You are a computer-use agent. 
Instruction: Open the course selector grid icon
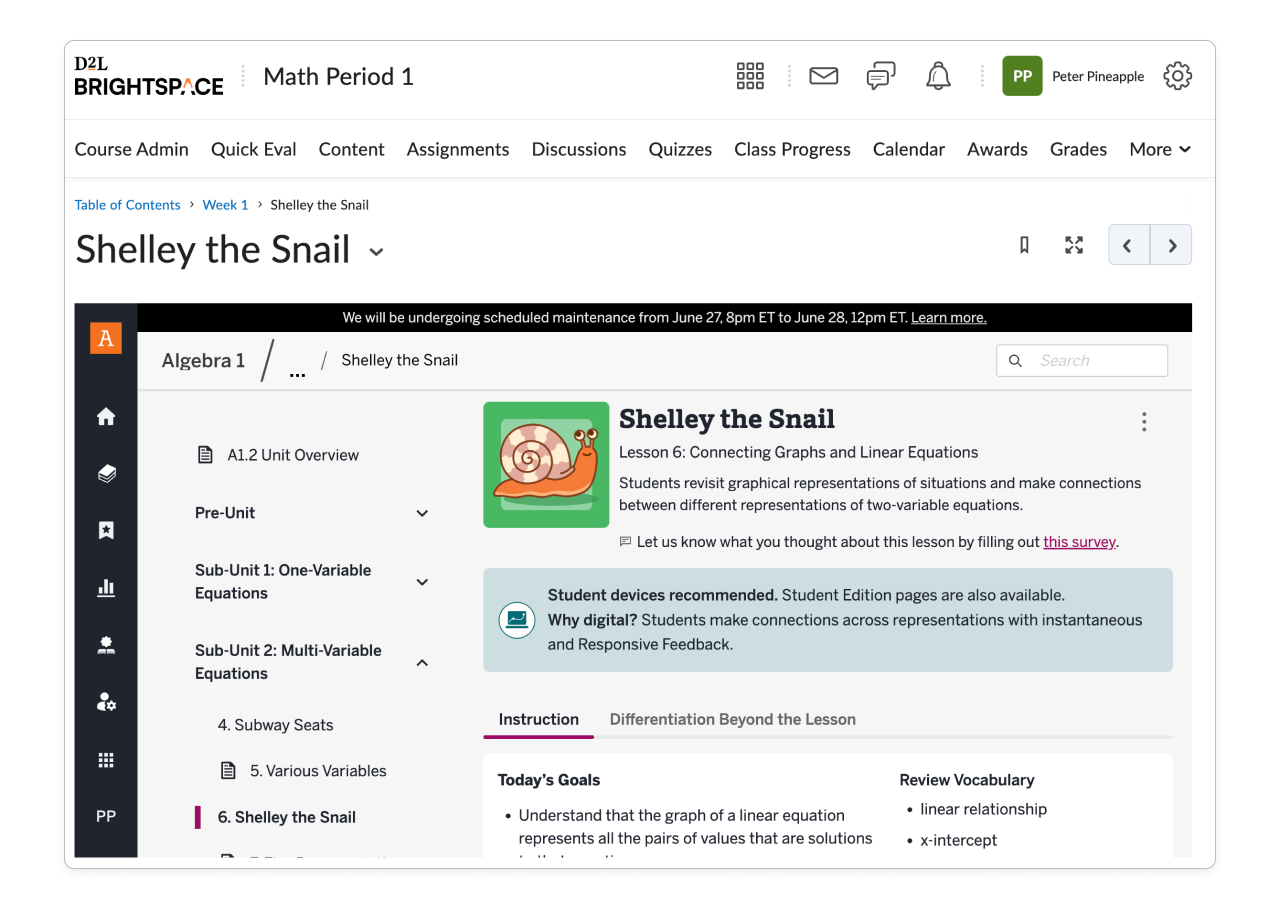coord(750,76)
